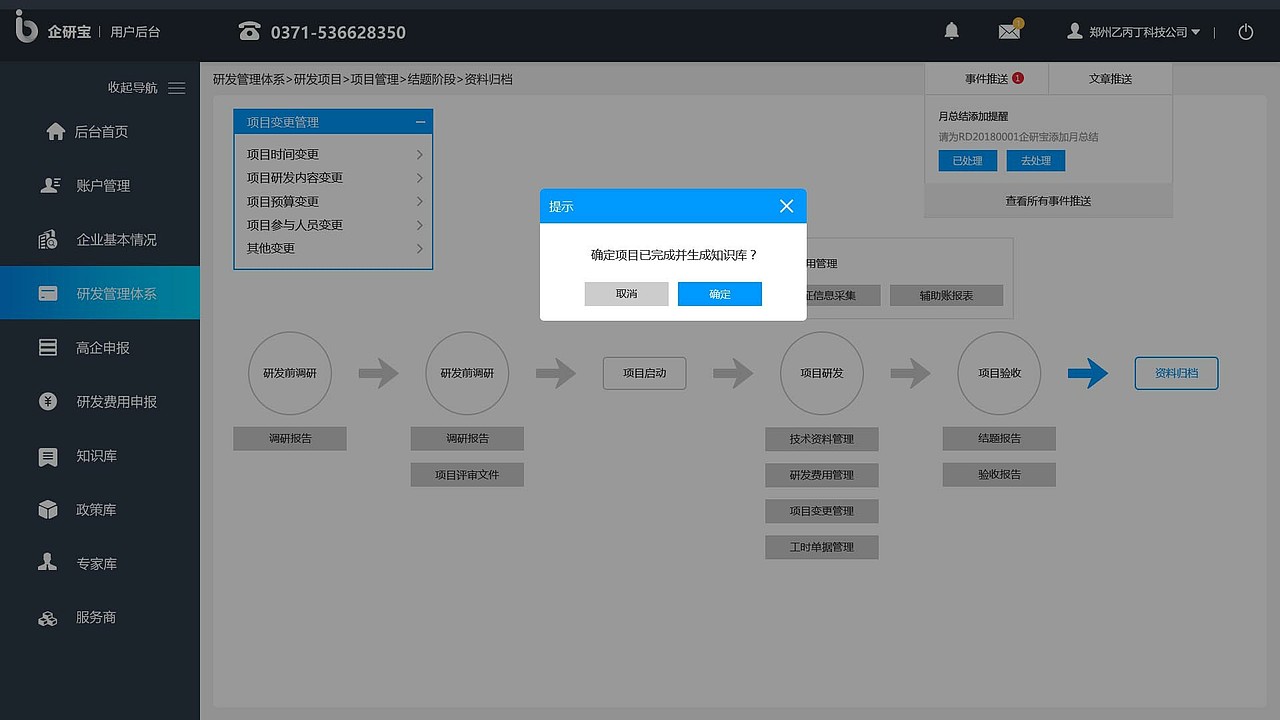Click 取消 in the dialog
The height and width of the screenshot is (720, 1280).
[x=626, y=294]
